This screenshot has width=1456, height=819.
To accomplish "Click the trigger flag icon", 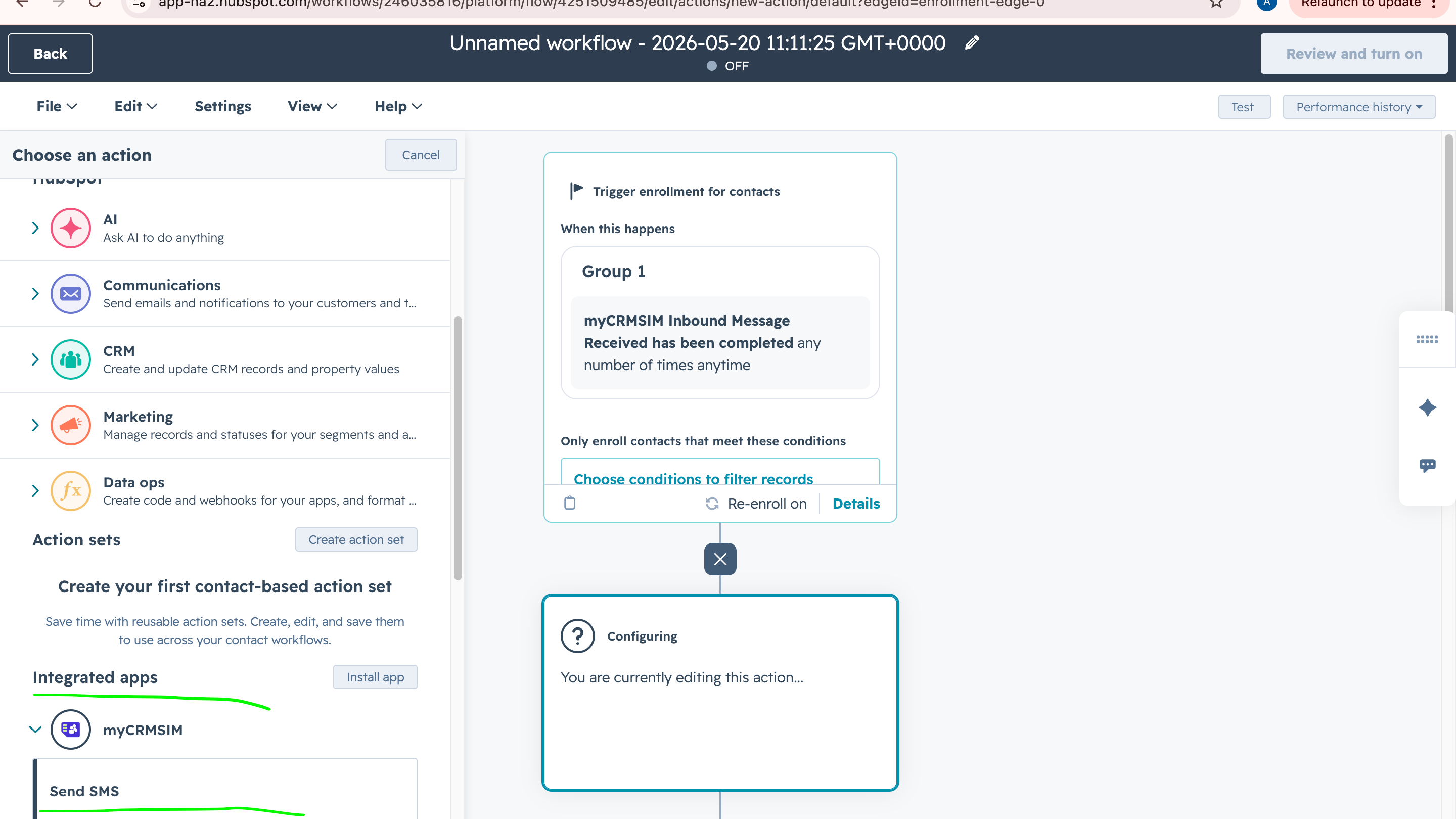I will (x=576, y=191).
